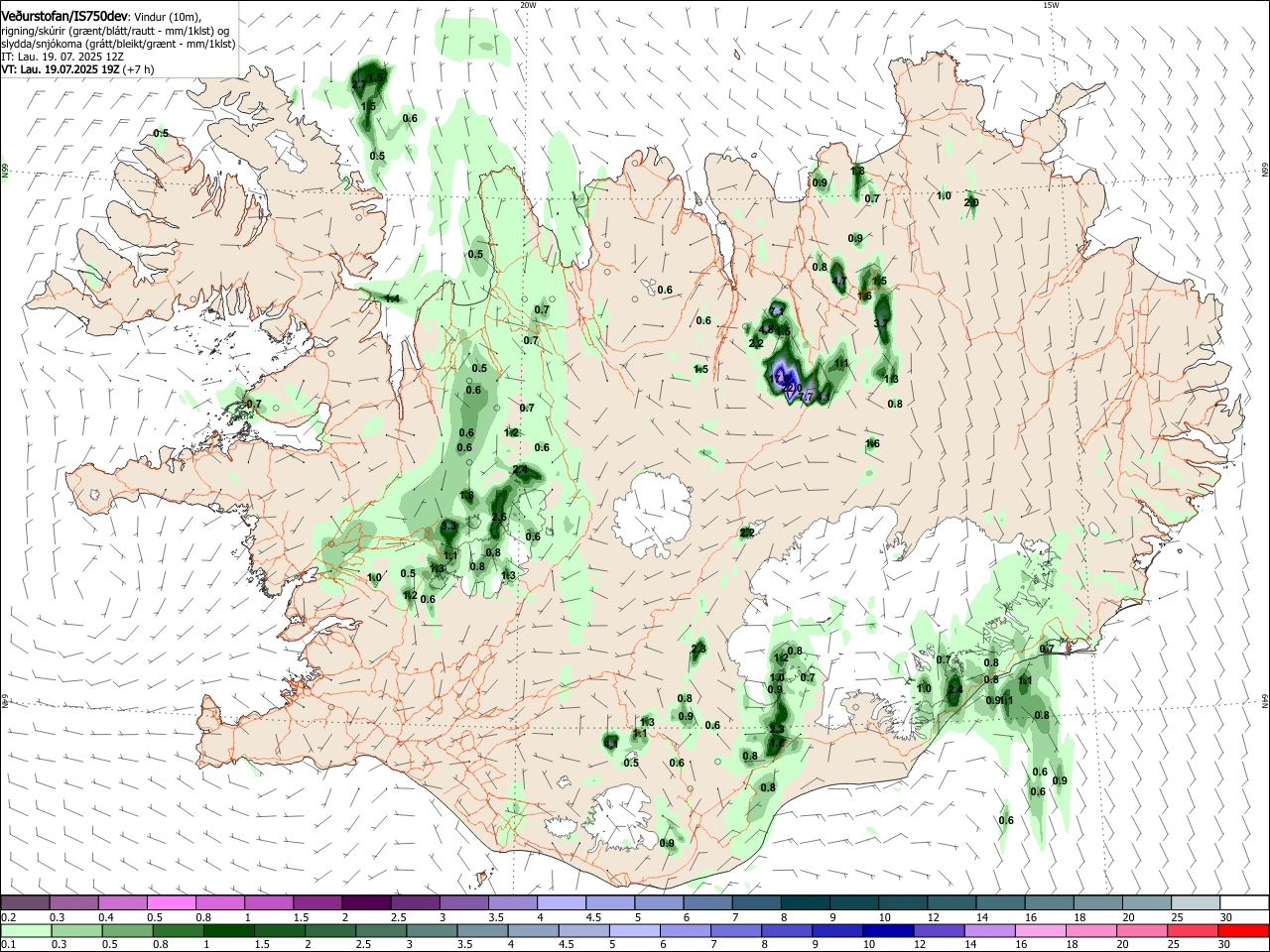The image size is (1270, 952).
Task: Click the 7.7 precipitation value on the map
Action: (807, 397)
